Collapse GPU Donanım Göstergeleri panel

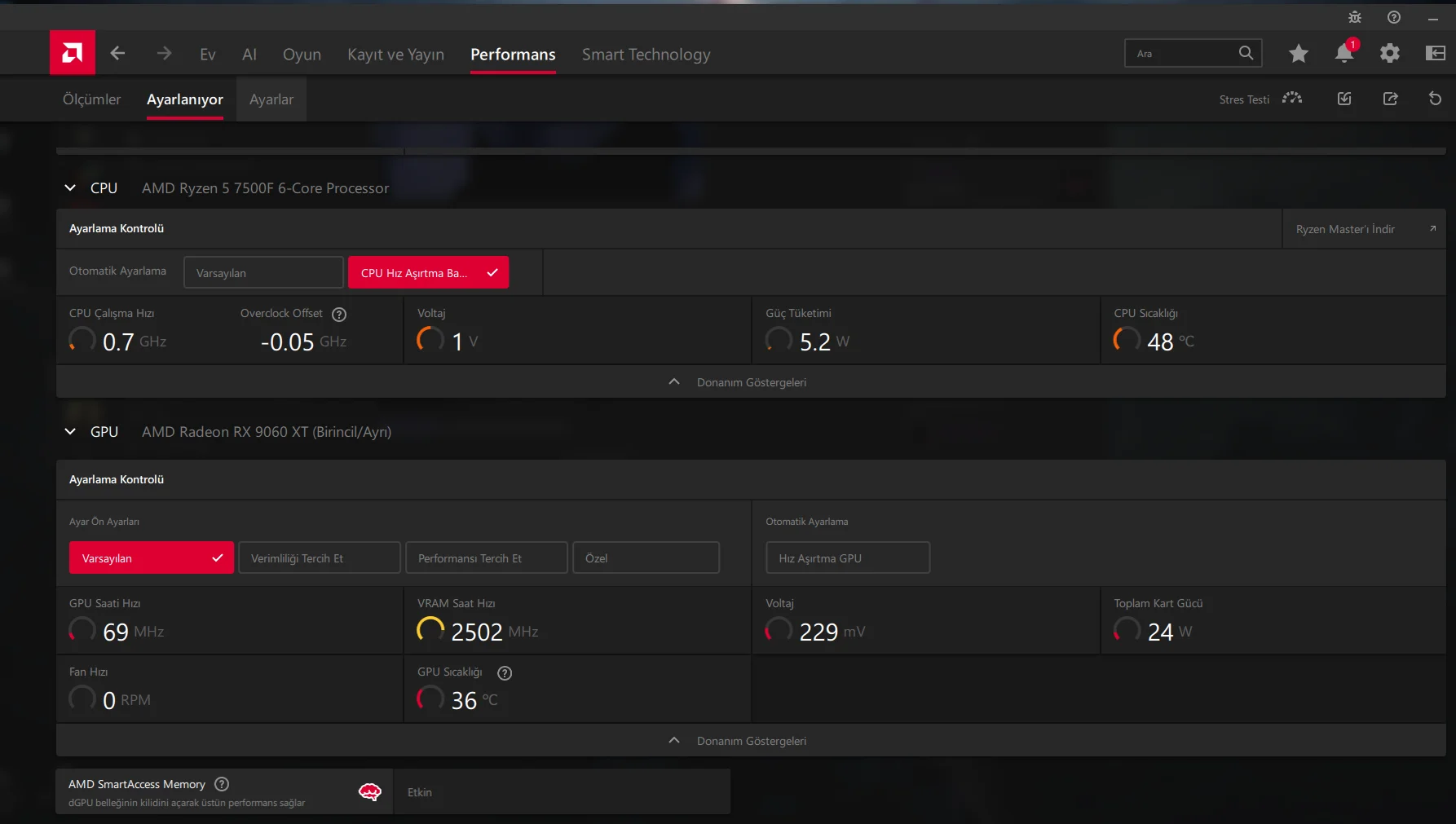pyautogui.click(x=751, y=740)
